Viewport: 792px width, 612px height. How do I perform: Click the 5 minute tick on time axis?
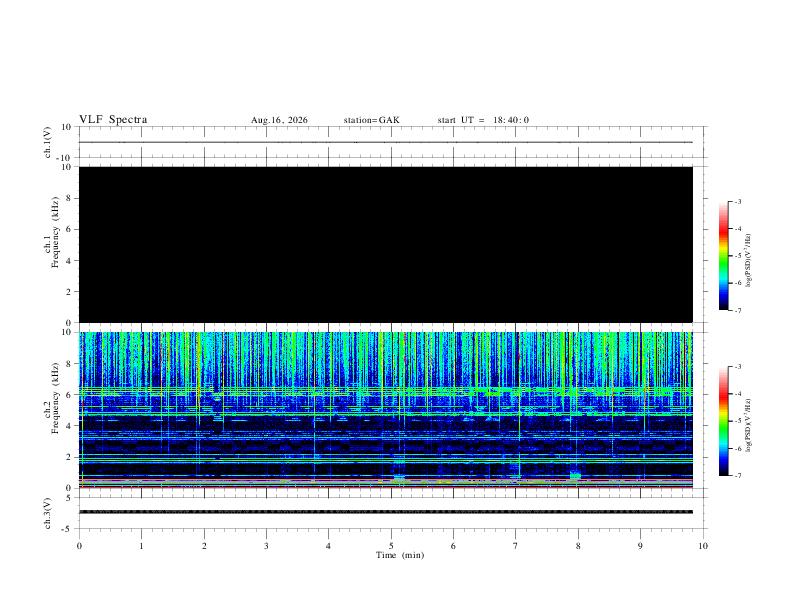tap(391, 546)
